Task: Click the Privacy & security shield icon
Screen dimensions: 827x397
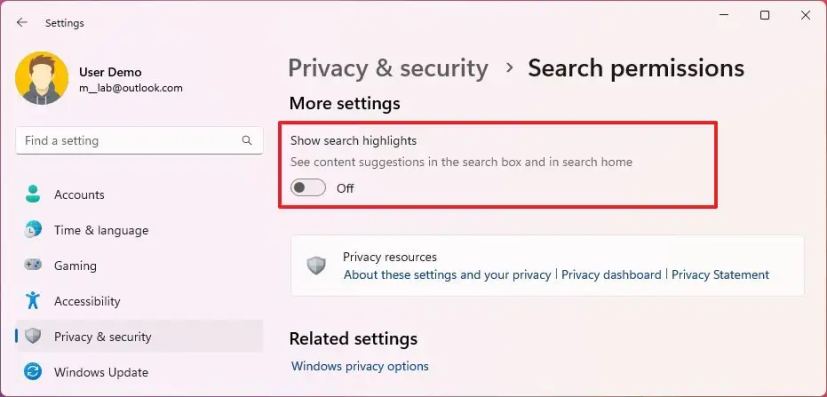Action: pyautogui.click(x=33, y=336)
